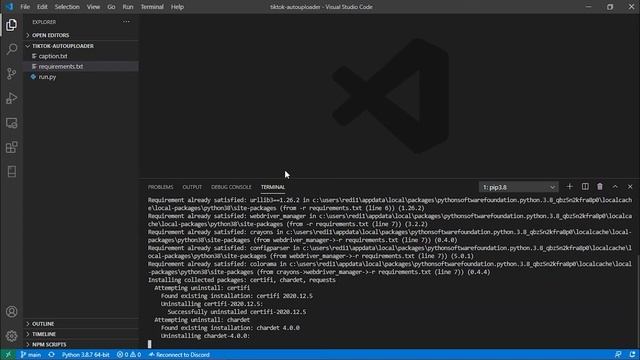Viewport: 640px width, 360px height.
Task: Select the Terminal tab
Action: tap(273, 187)
